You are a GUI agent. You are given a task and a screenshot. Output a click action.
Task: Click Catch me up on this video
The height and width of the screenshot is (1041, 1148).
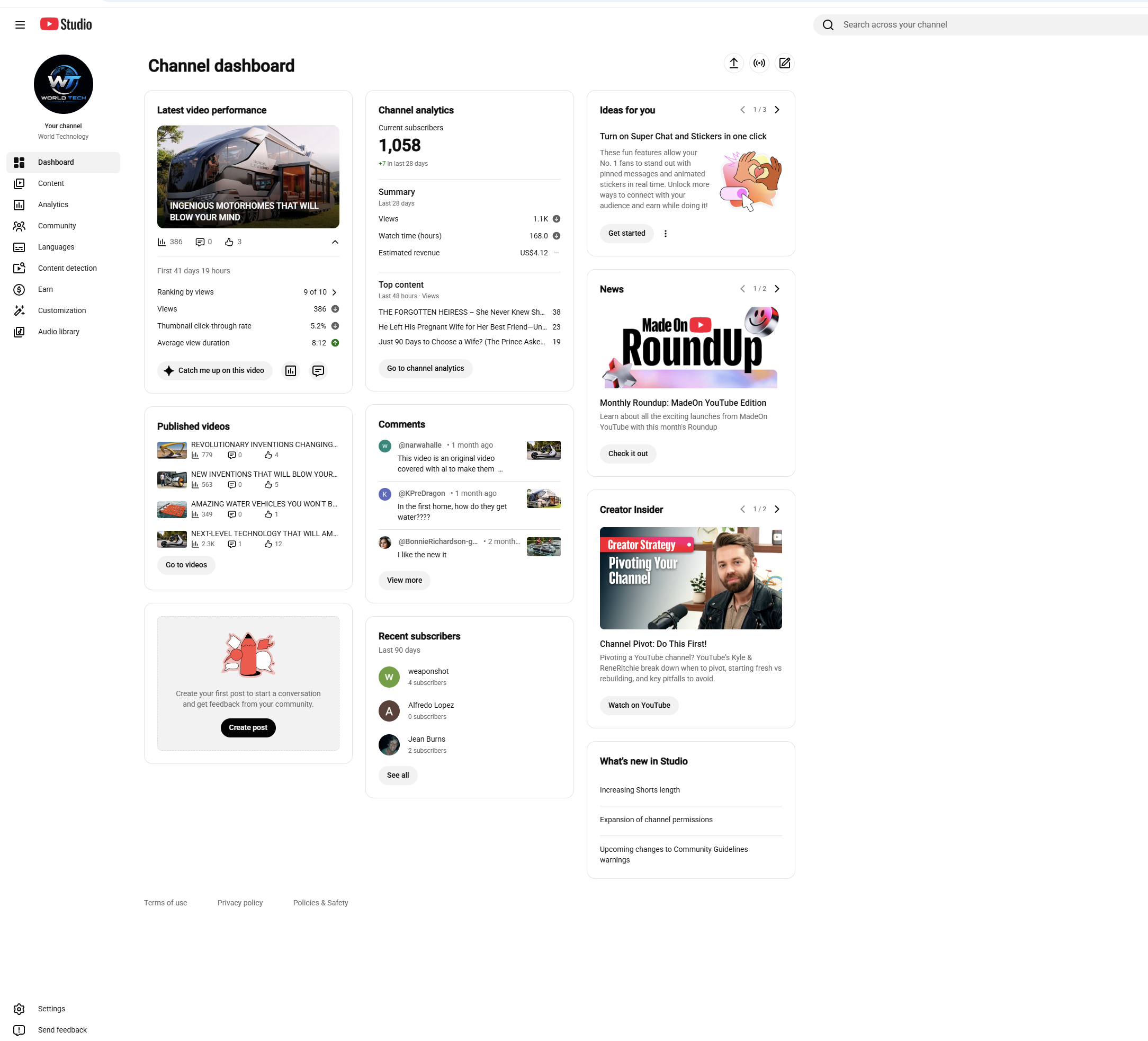pyautogui.click(x=214, y=371)
